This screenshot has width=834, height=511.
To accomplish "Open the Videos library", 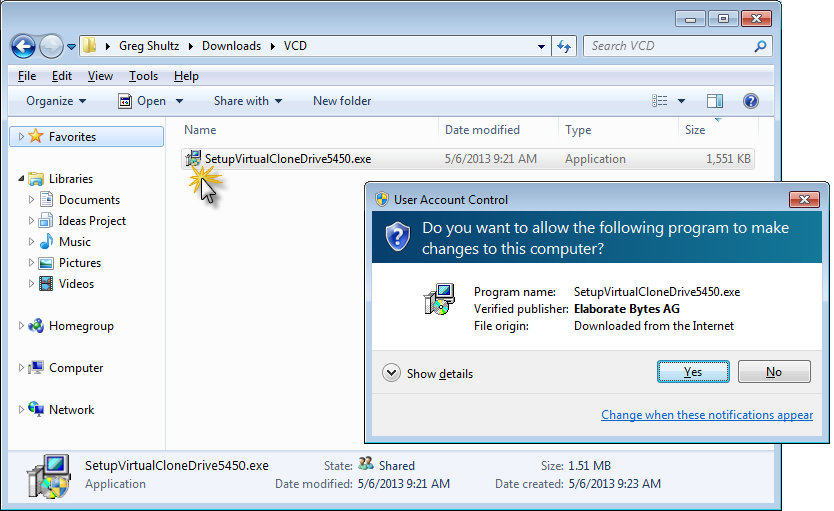I will pyautogui.click(x=77, y=284).
